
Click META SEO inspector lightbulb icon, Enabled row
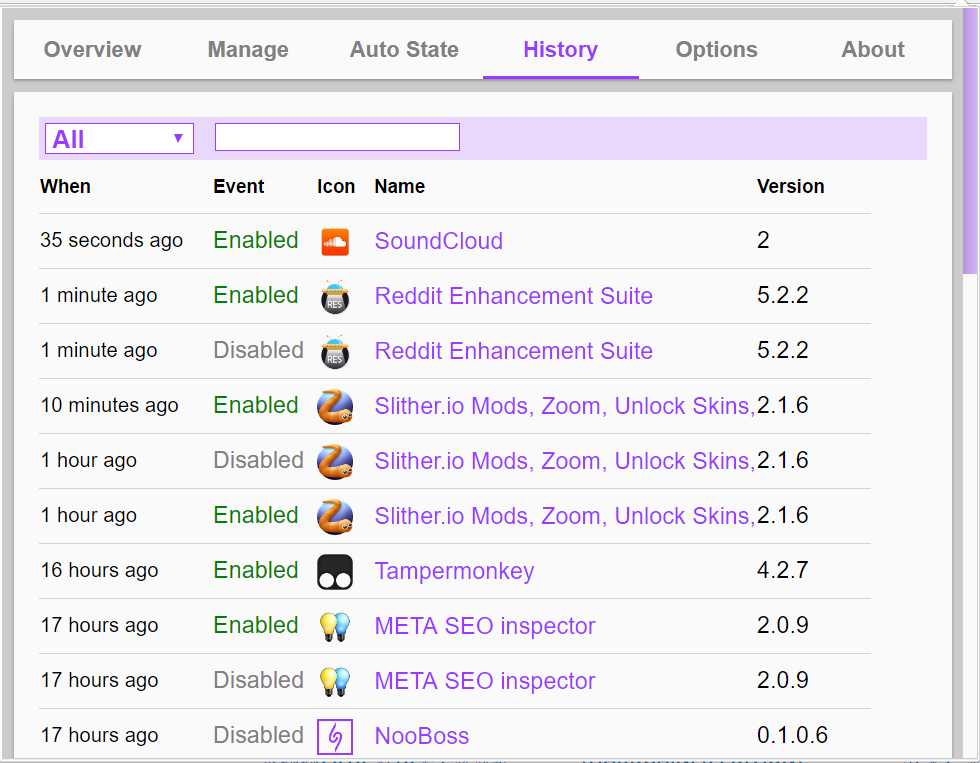pos(335,627)
